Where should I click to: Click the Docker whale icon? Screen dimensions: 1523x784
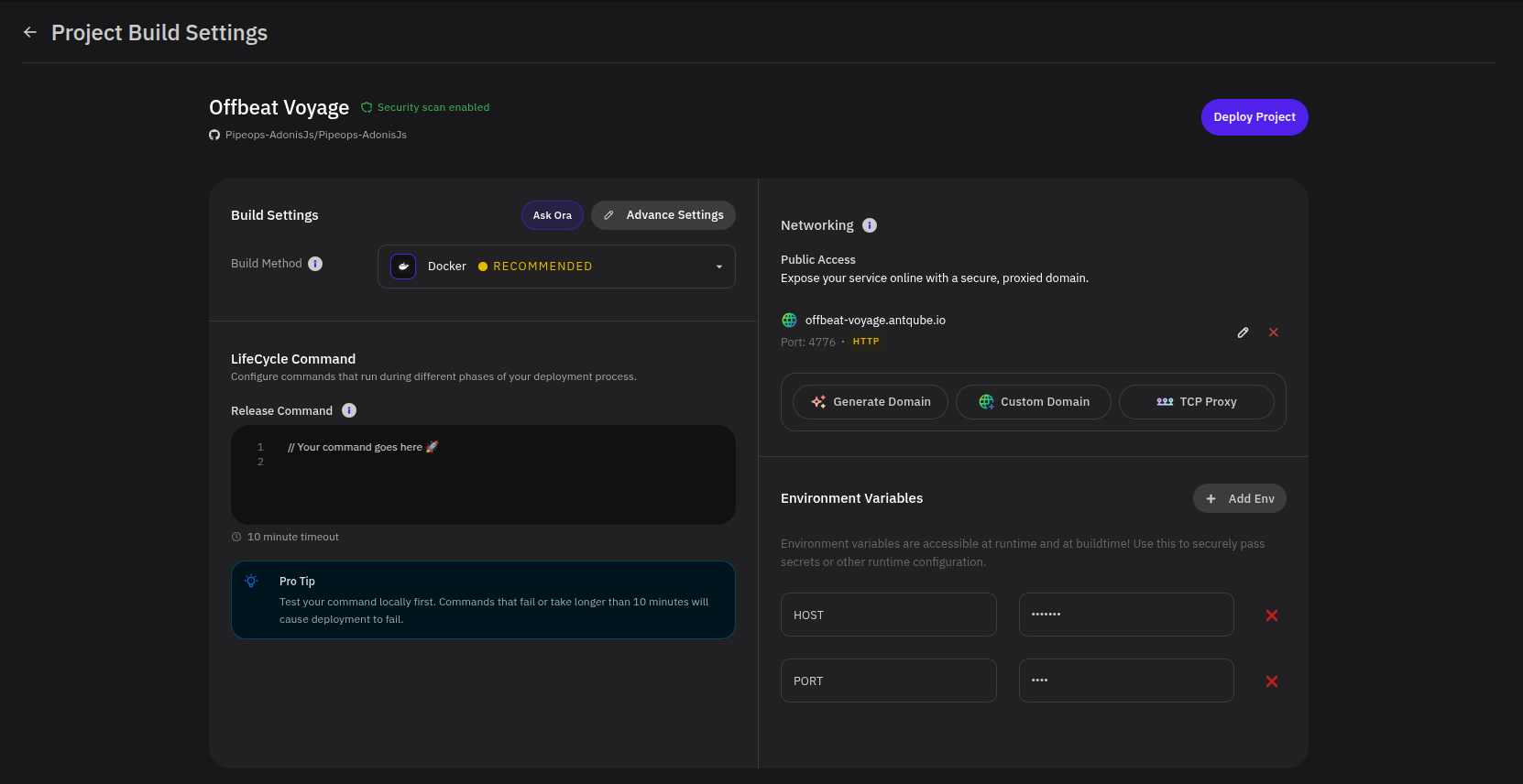pos(403,267)
